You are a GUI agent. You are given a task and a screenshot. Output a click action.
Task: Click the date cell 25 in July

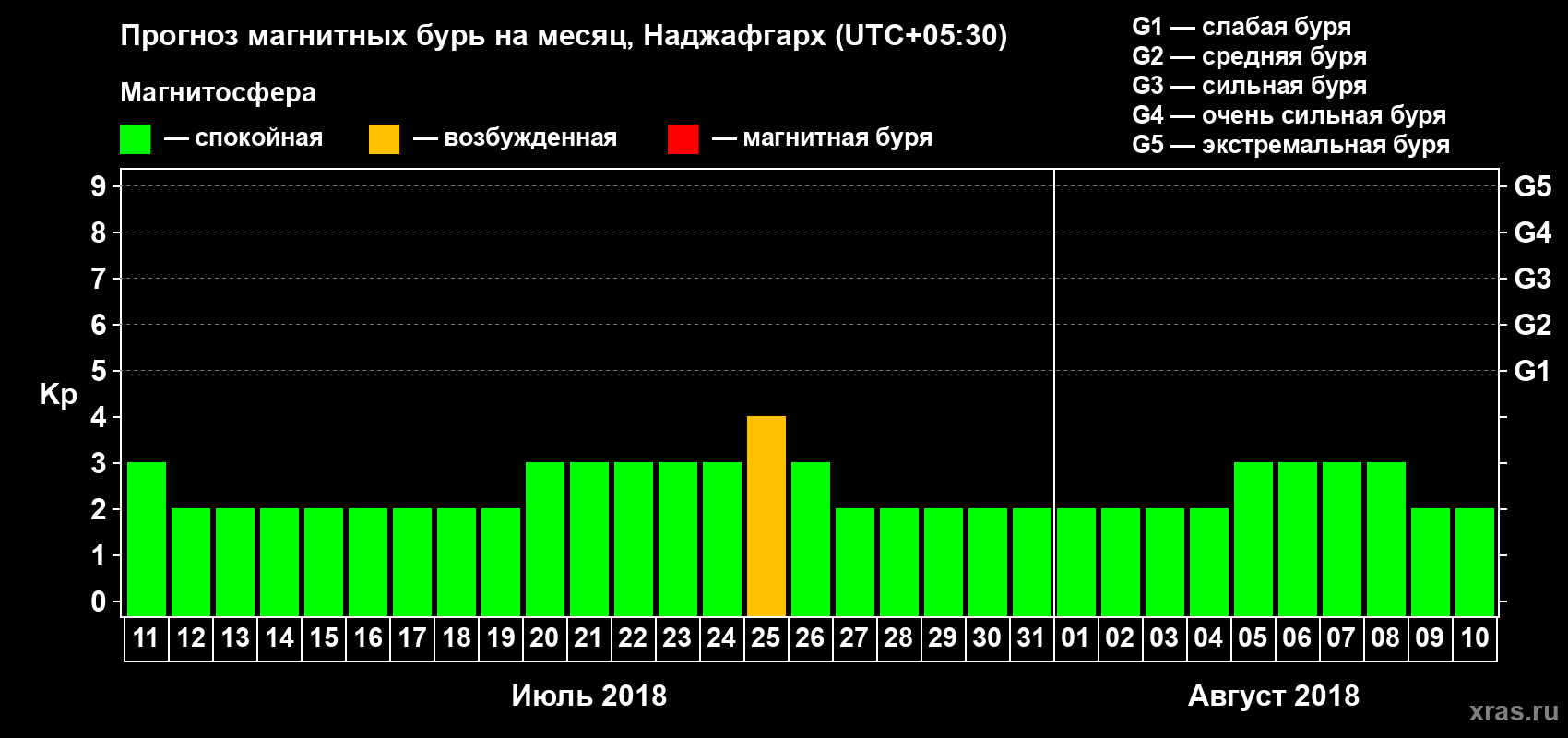(x=766, y=638)
